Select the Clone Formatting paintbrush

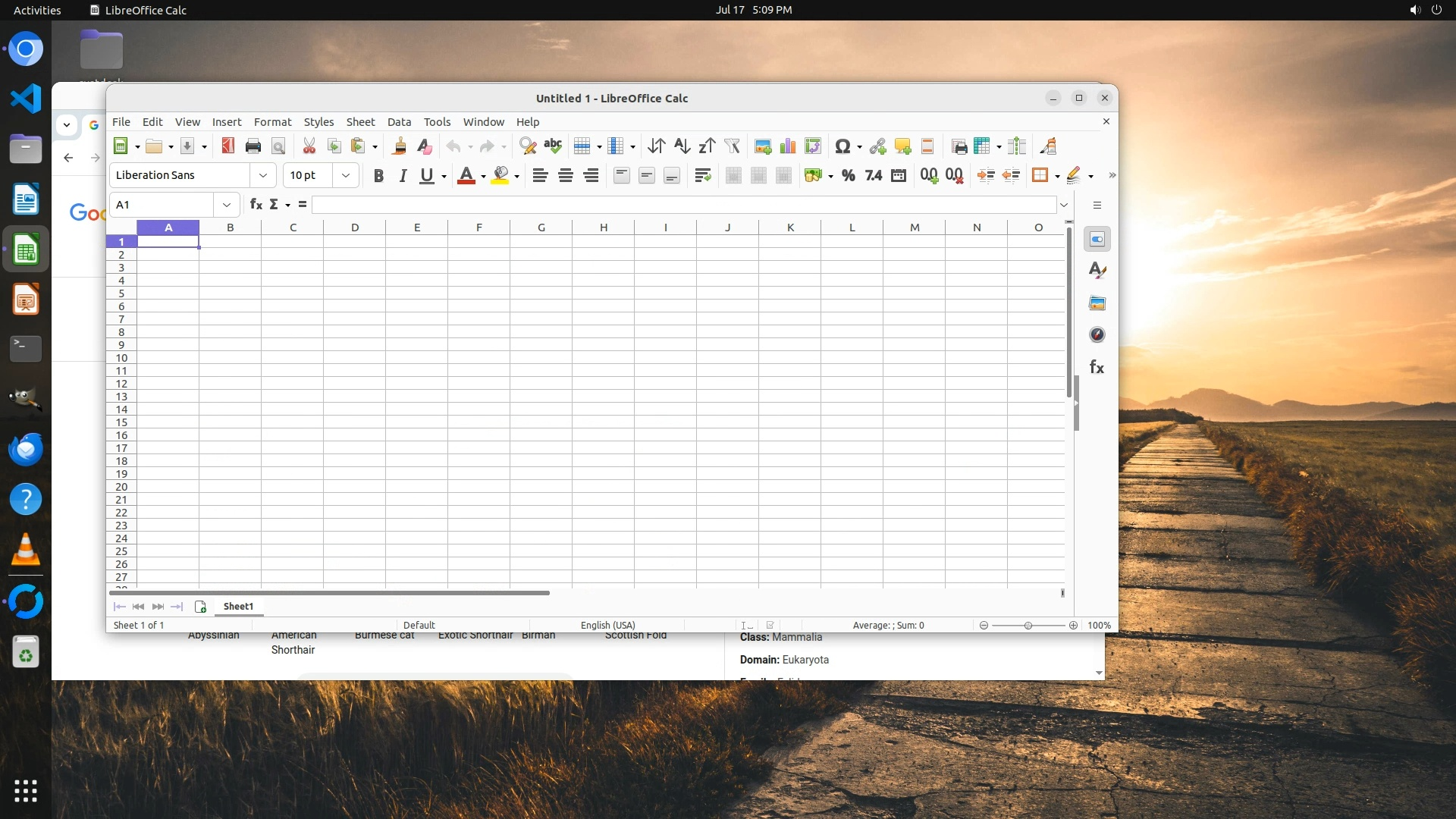click(399, 146)
